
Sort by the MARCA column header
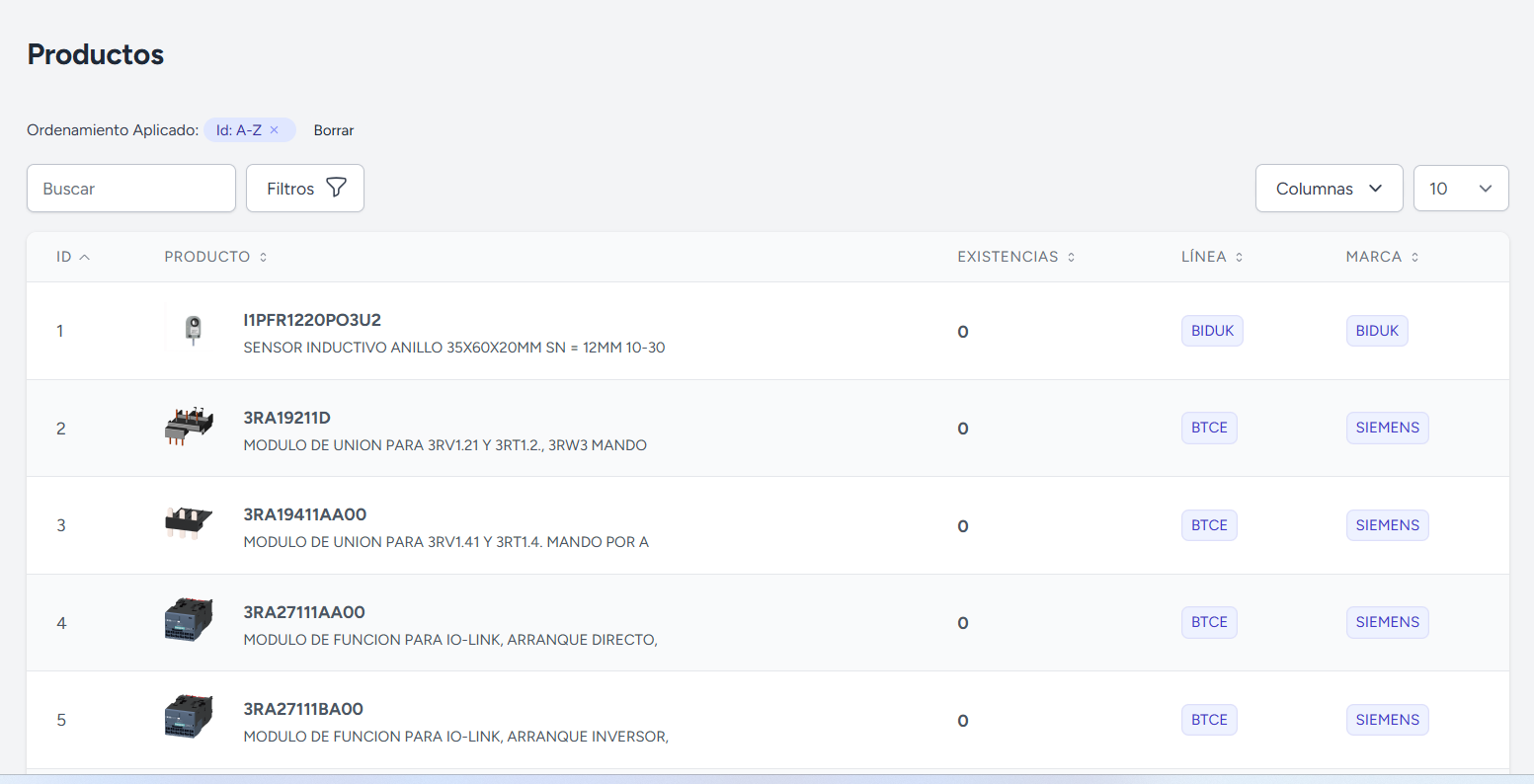(1382, 257)
